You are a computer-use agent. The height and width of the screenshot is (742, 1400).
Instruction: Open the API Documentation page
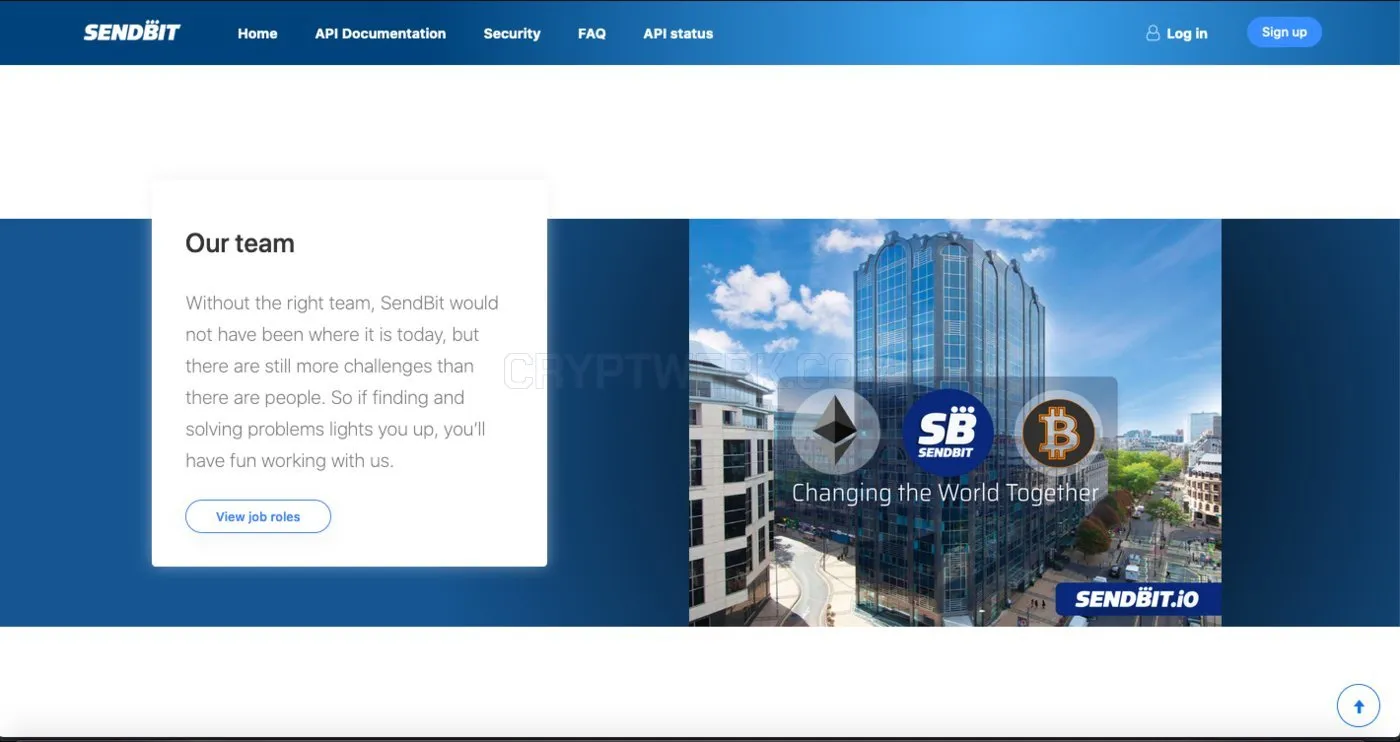tap(380, 33)
